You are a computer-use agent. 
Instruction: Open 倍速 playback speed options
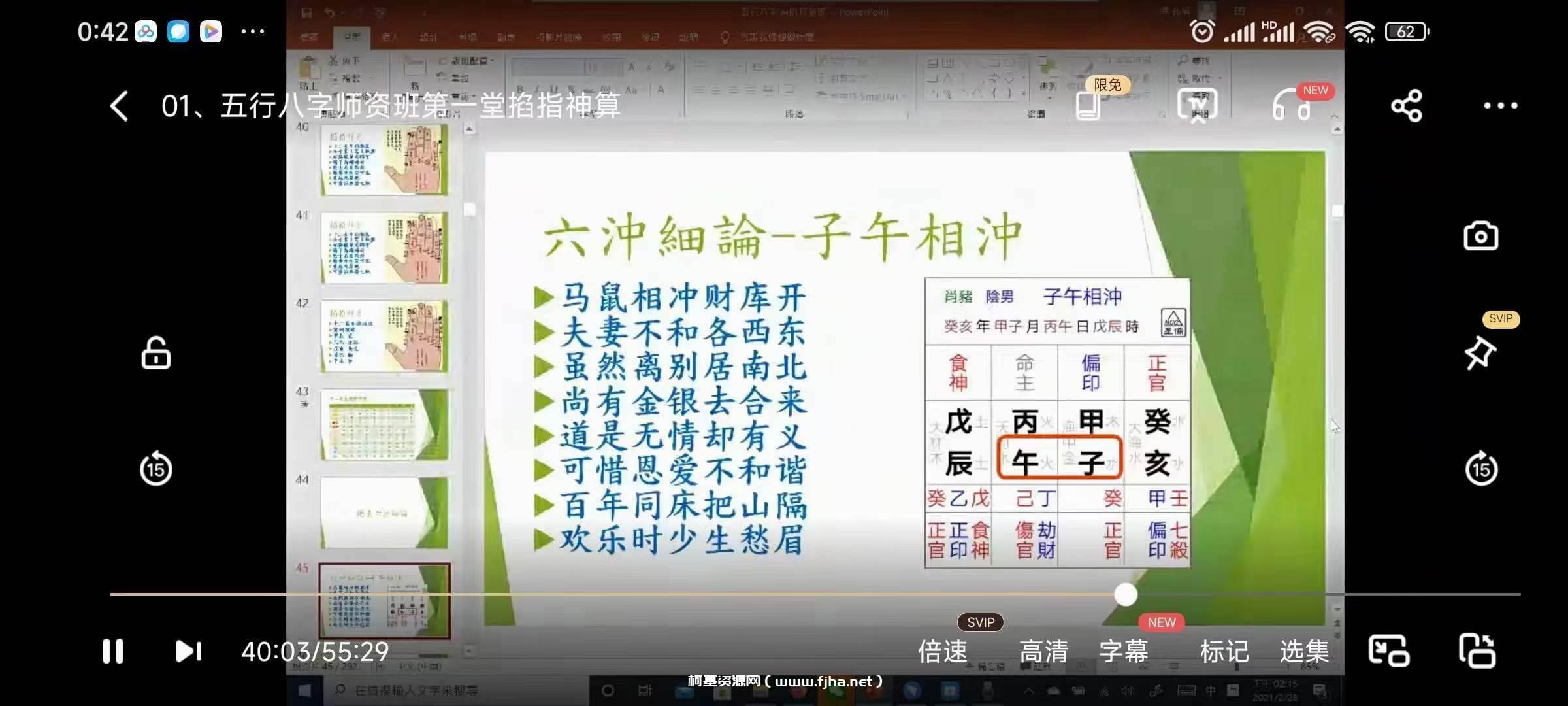[x=942, y=651]
